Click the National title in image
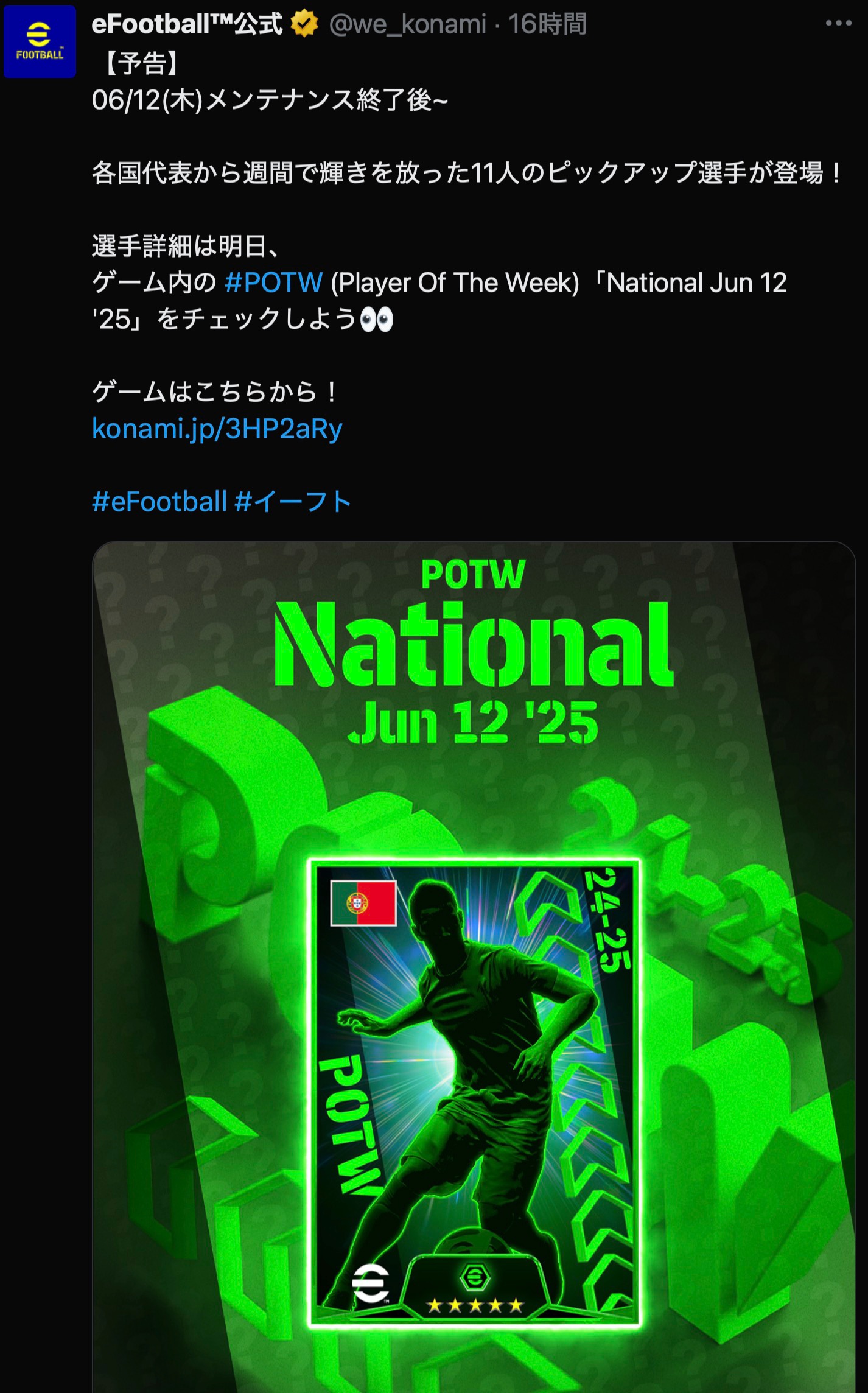868x1393 pixels. pos(474,644)
